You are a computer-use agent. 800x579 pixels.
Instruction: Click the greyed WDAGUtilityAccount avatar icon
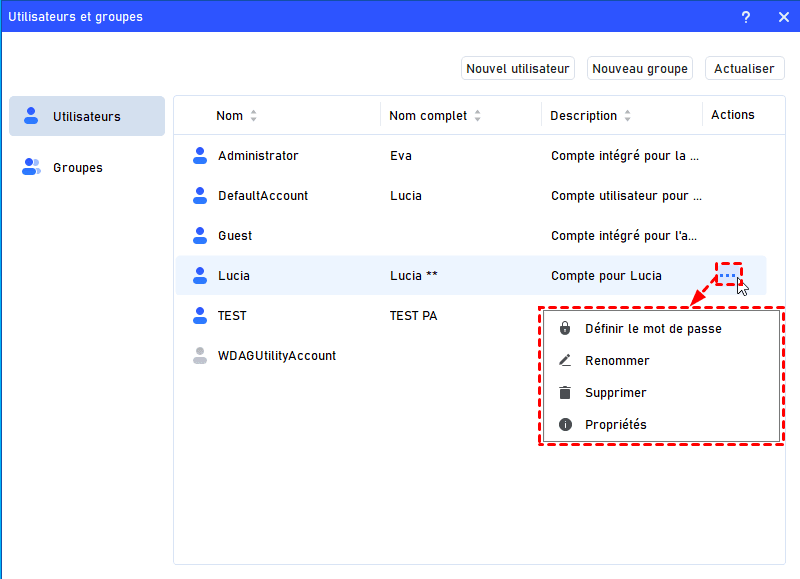[x=200, y=355]
